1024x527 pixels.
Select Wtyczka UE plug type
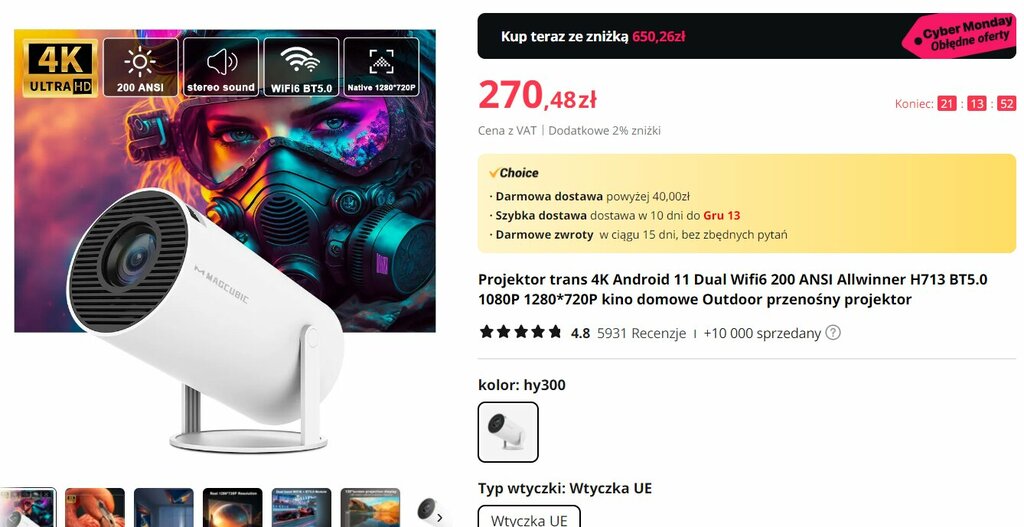529,517
